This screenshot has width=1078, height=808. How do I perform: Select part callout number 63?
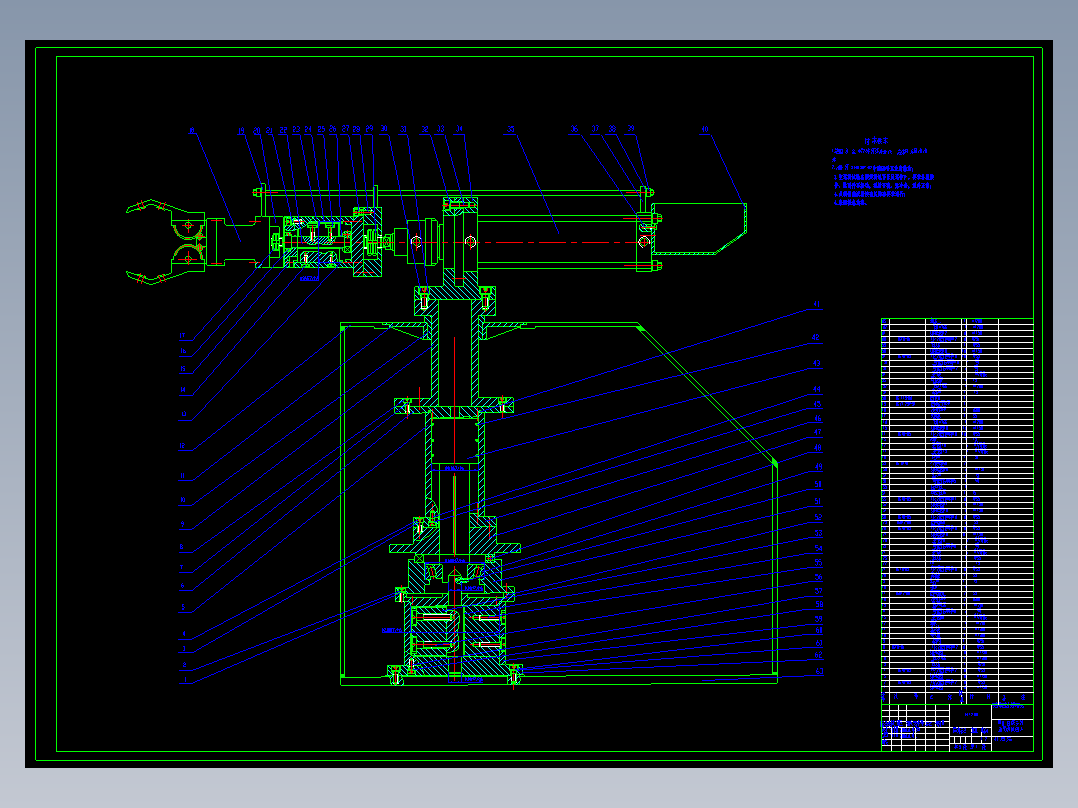[x=819, y=672]
